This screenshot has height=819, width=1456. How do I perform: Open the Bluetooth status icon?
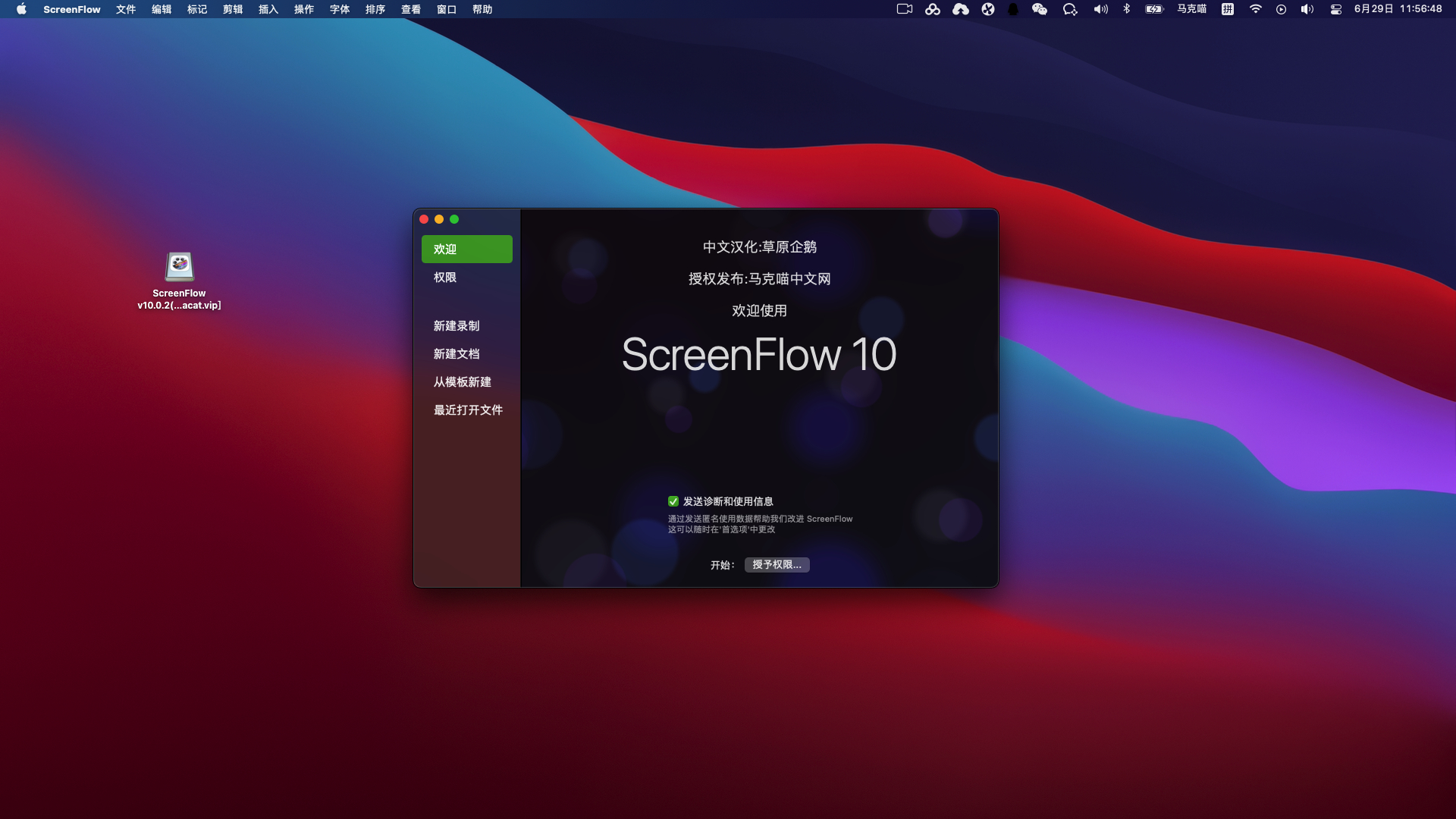pos(1127,9)
